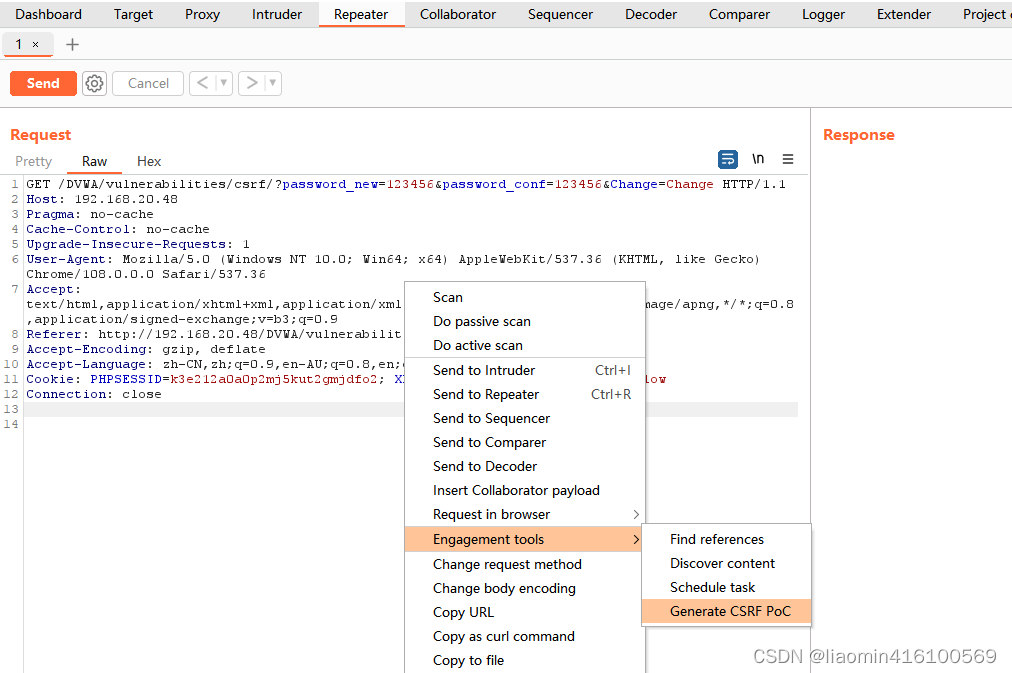Switch to the Dashboard tab

click(48, 14)
